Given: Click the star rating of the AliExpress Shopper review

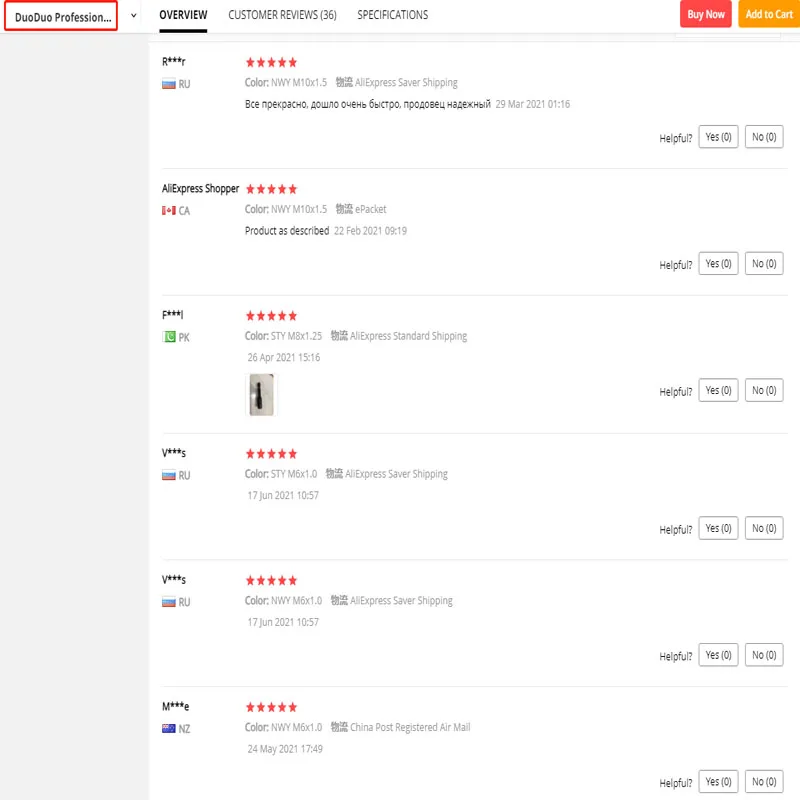Looking at the screenshot, I should click(x=271, y=189).
